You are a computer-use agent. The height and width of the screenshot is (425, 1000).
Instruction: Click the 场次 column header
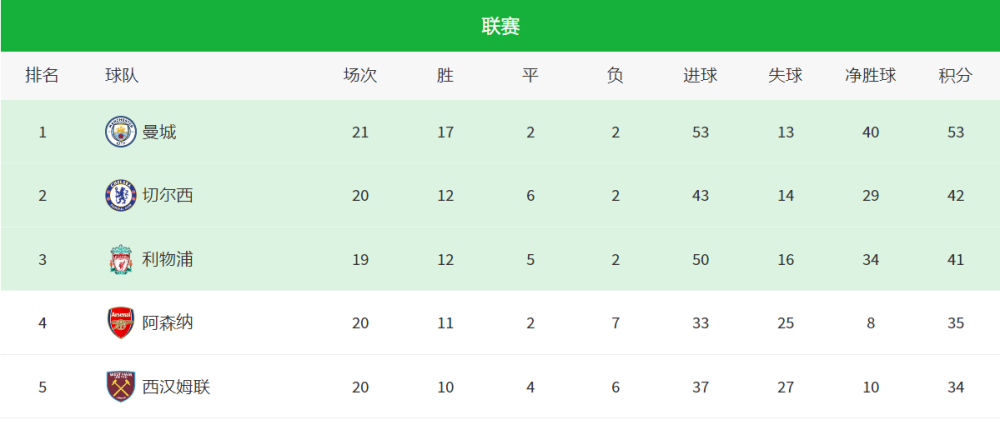[x=360, y=76]
